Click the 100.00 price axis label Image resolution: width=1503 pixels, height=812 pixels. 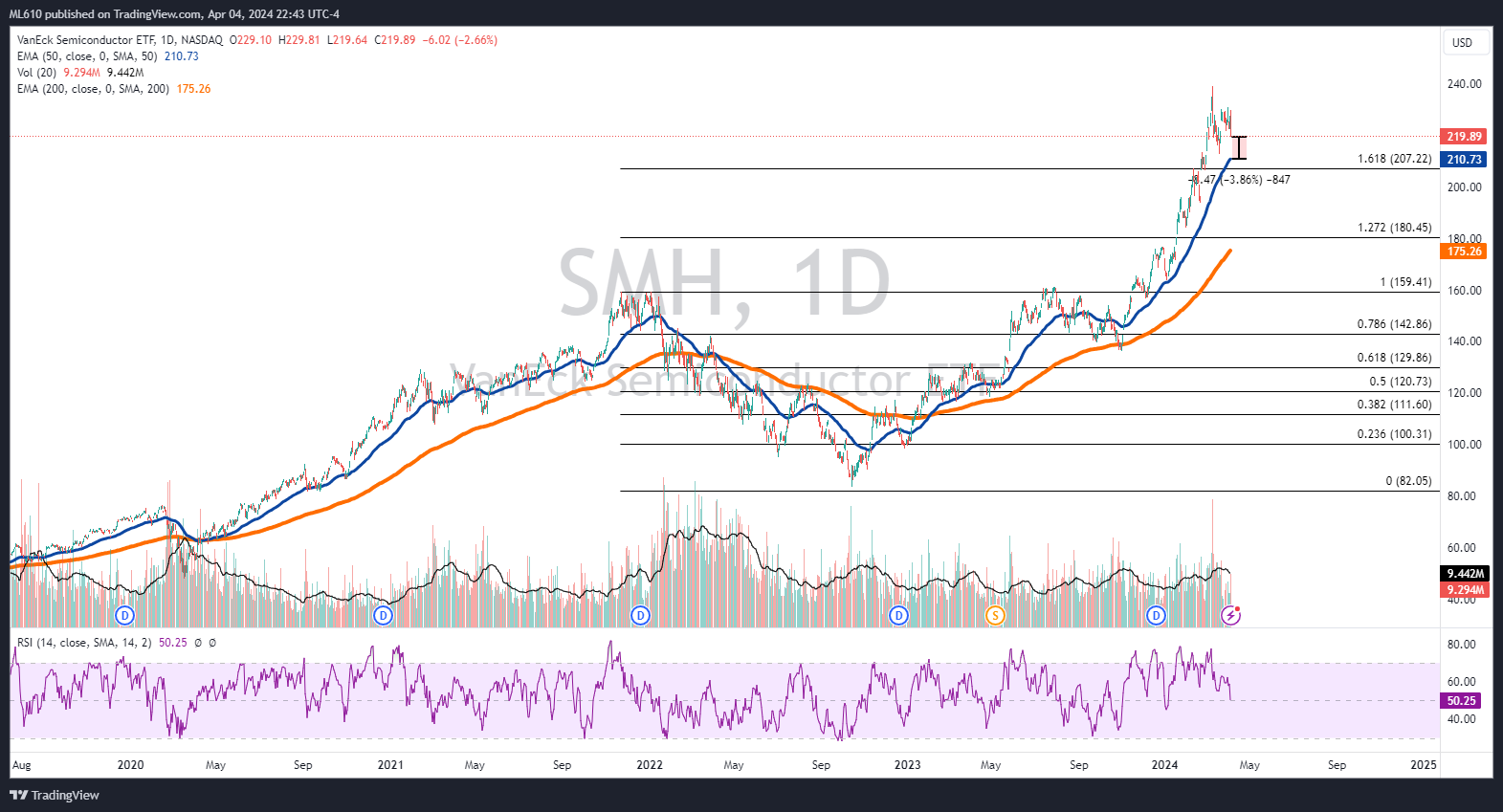coord(1464,445)
